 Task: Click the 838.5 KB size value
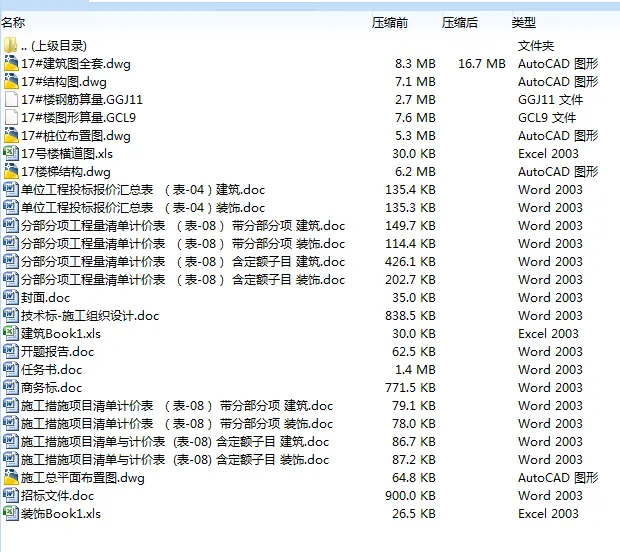(x=410, y=316)
